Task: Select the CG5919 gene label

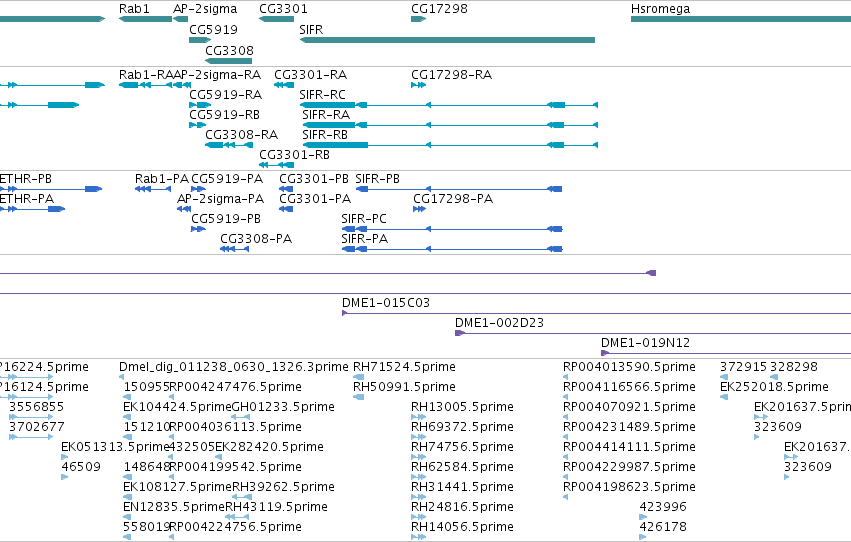Action: (213, 29)
